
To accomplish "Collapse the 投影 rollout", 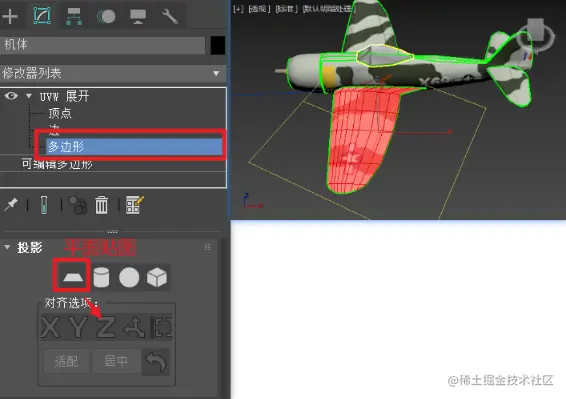I will (x=7, y=247).
